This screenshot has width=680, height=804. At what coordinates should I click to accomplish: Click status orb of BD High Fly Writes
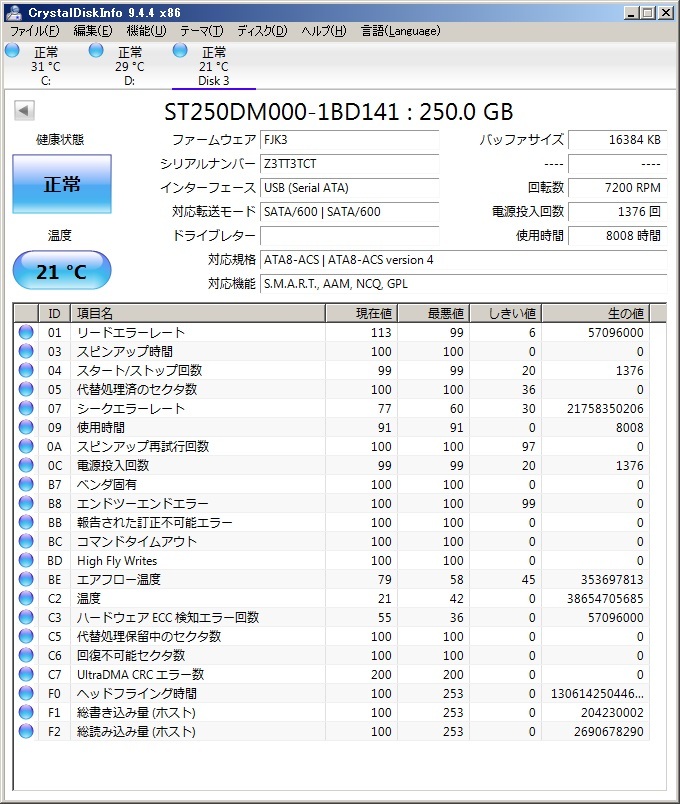[26, 560]
